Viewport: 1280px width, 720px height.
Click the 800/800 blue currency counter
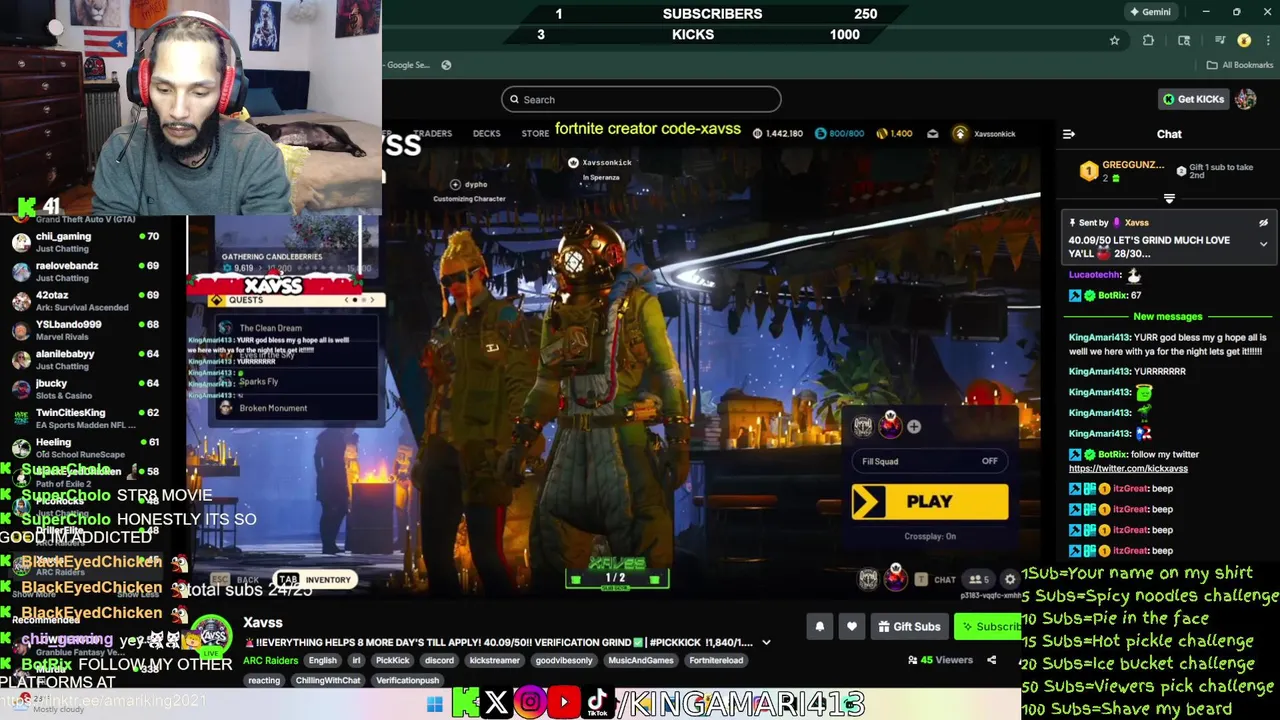pyautogui.click(x=839, y=133)
